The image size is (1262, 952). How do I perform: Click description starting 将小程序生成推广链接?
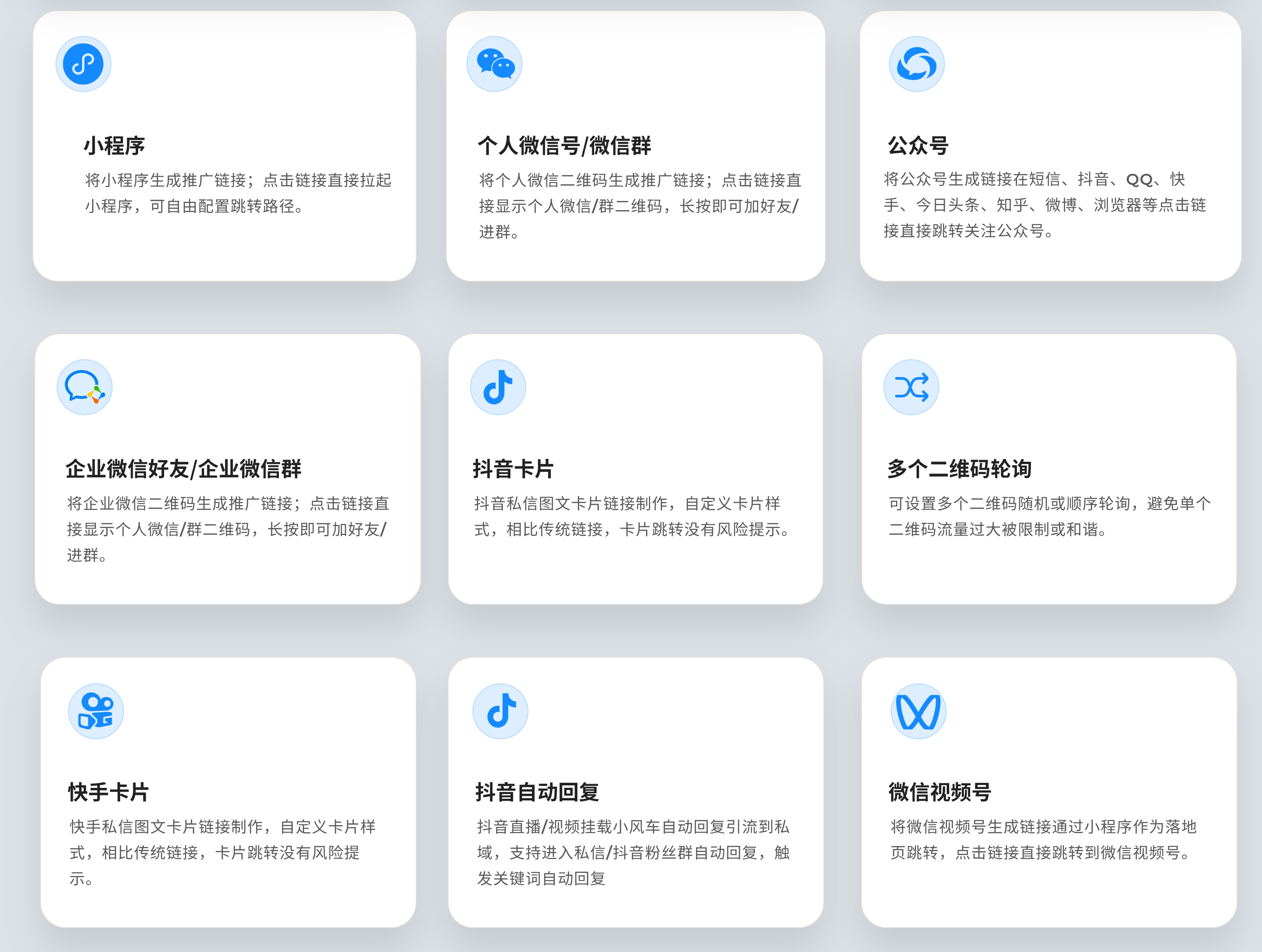pyautogui.click(x=239, y=193)
